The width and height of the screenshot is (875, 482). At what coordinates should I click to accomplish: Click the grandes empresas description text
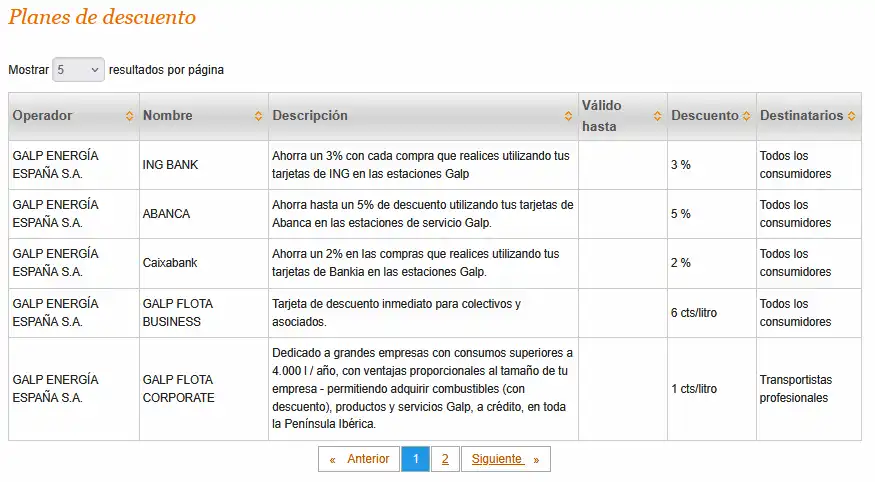[422, 389]
